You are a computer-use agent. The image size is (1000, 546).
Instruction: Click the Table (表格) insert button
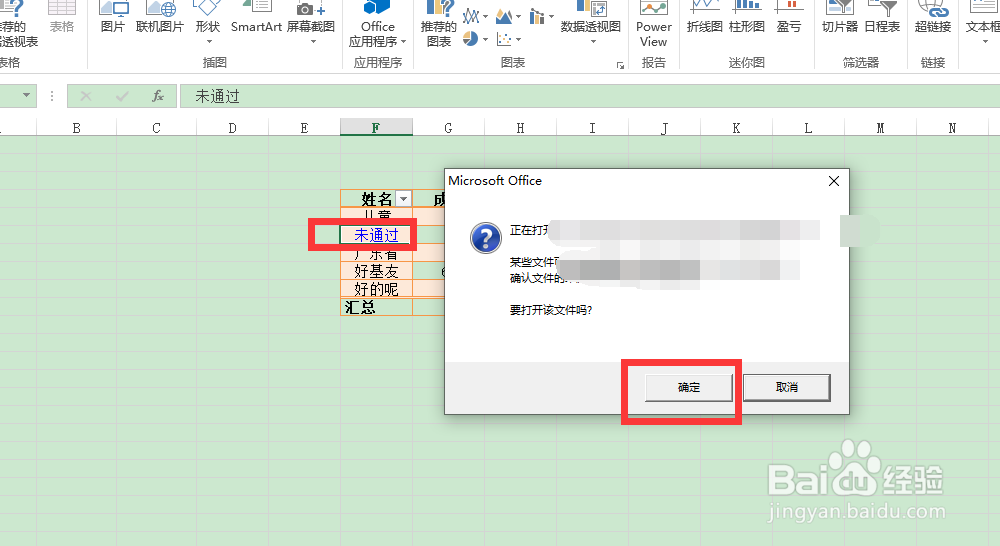pos(62,17)
